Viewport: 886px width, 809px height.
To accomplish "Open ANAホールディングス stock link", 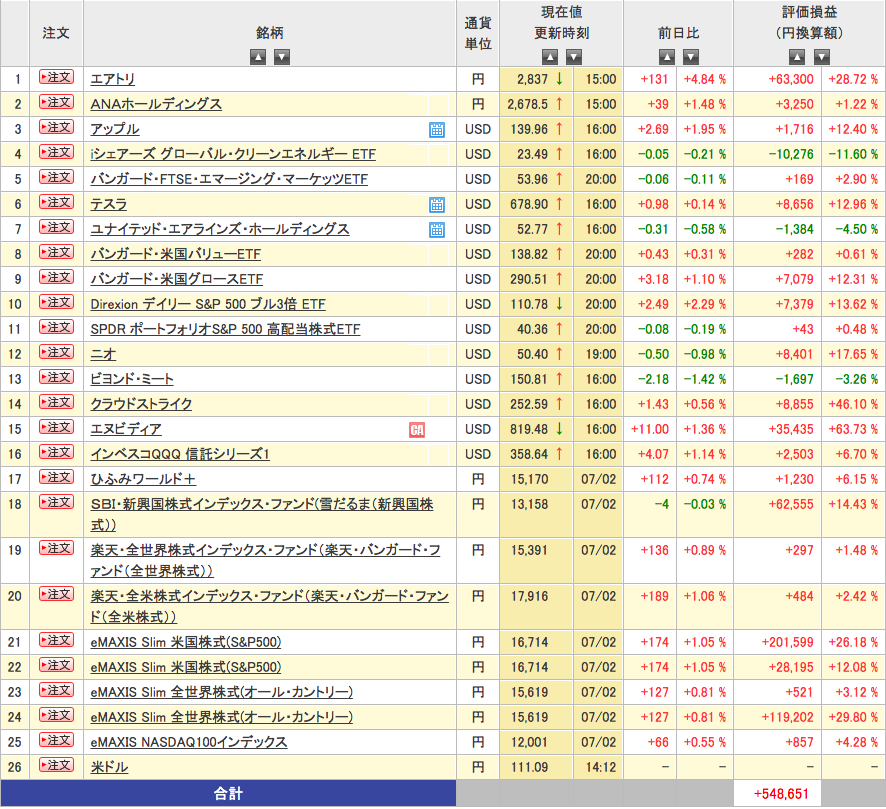I will click(156, 104).
